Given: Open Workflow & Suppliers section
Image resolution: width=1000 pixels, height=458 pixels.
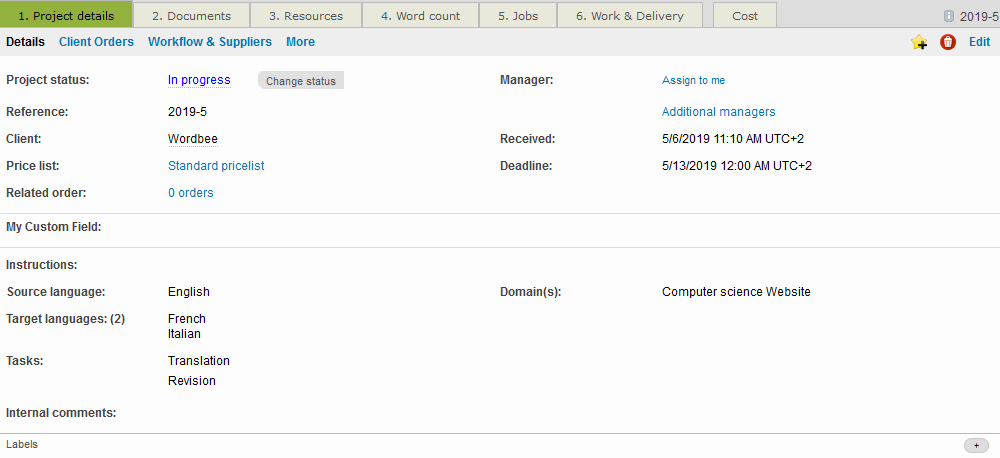Looking at the screenshot, I should pos(209,42).
